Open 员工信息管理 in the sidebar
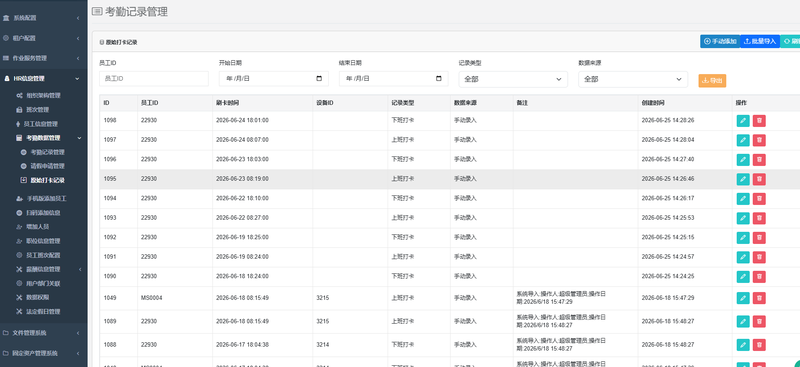The width and height of the screenshot is (800, 367). coord(41,124)
